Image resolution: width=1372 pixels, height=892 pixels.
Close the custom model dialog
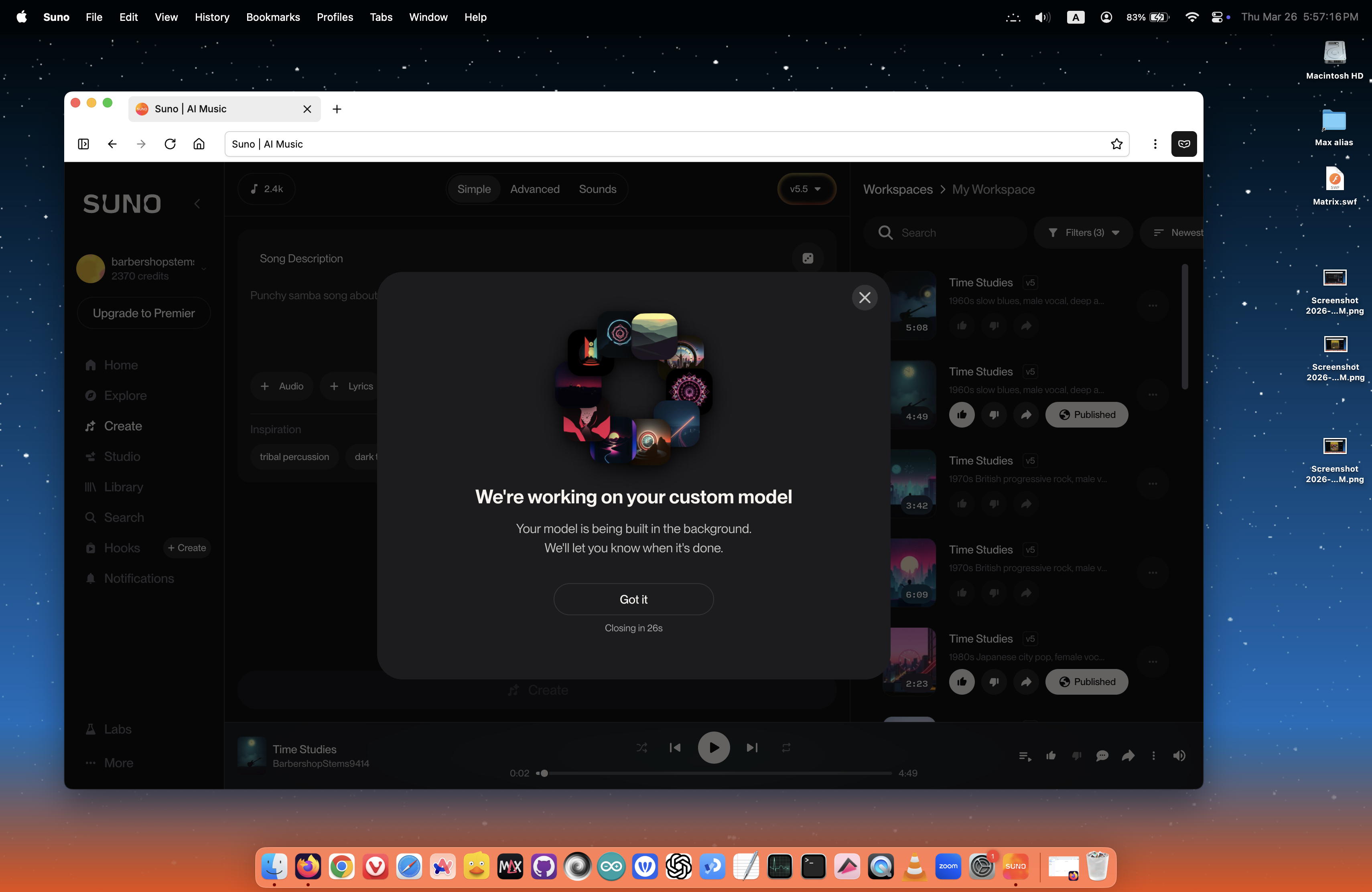(864, 297)
